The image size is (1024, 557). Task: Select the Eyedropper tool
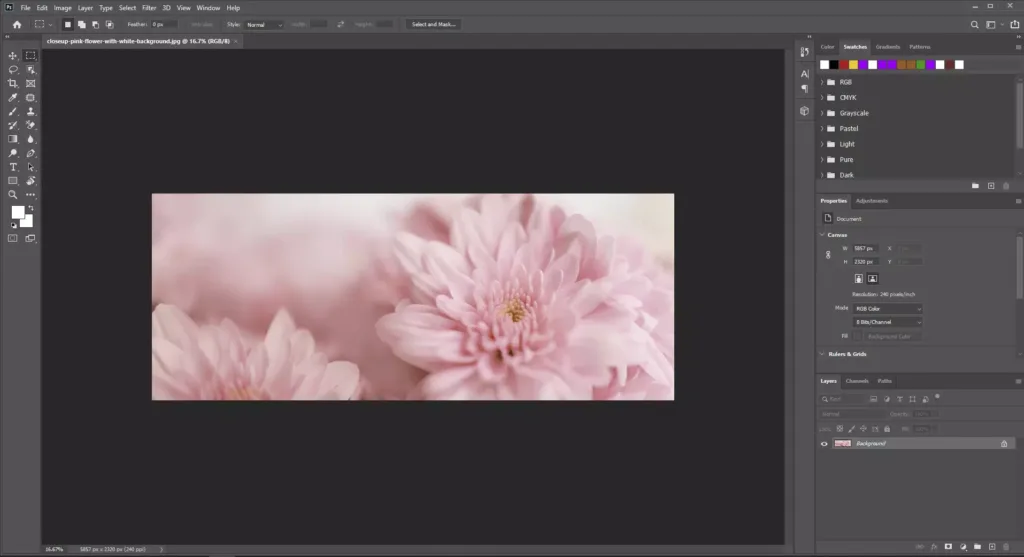pyautogui.click(x=12, y=97)
